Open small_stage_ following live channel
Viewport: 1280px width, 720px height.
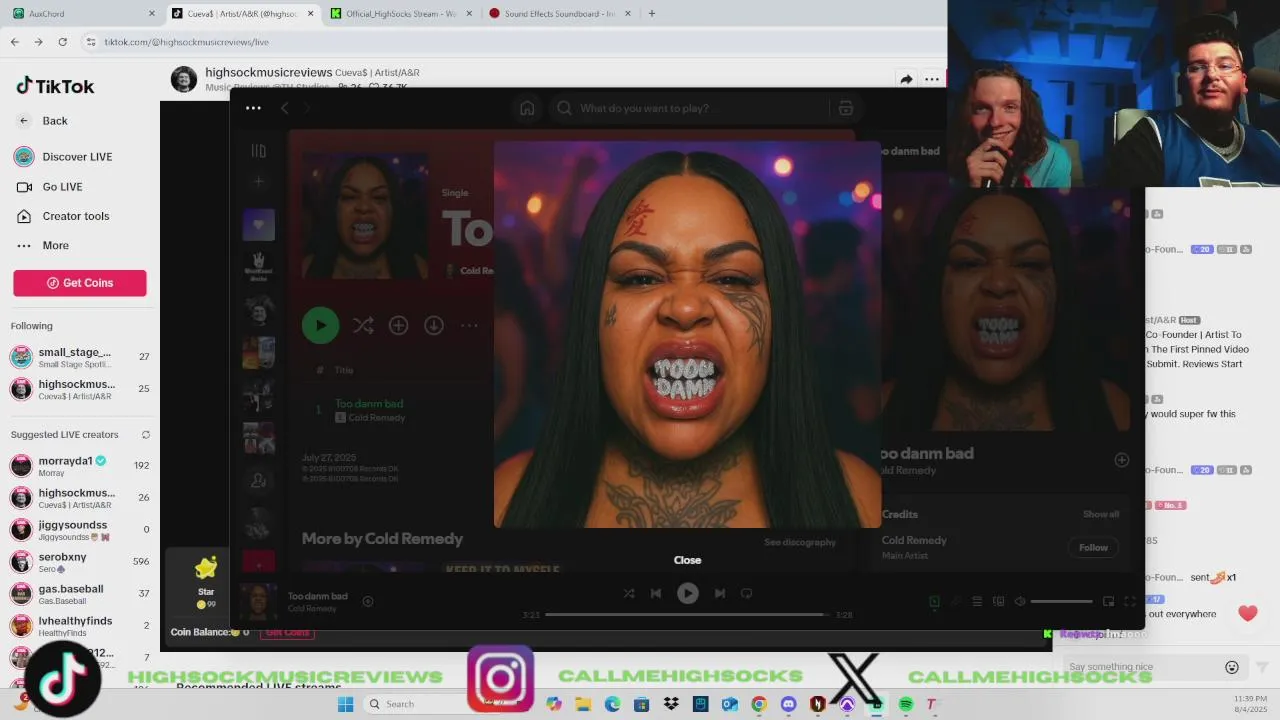pyautogui.click(x=79, y=357)
